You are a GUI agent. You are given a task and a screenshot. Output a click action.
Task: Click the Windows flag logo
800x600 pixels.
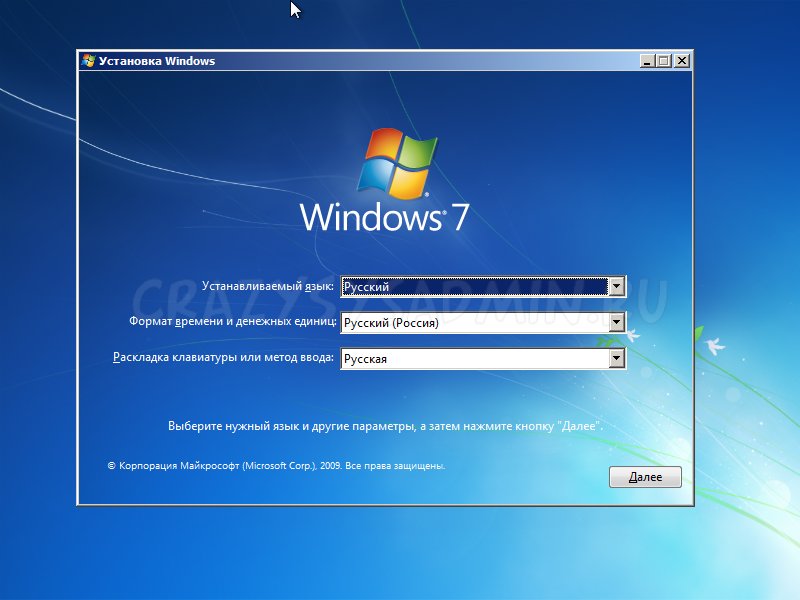pos(401,161)
